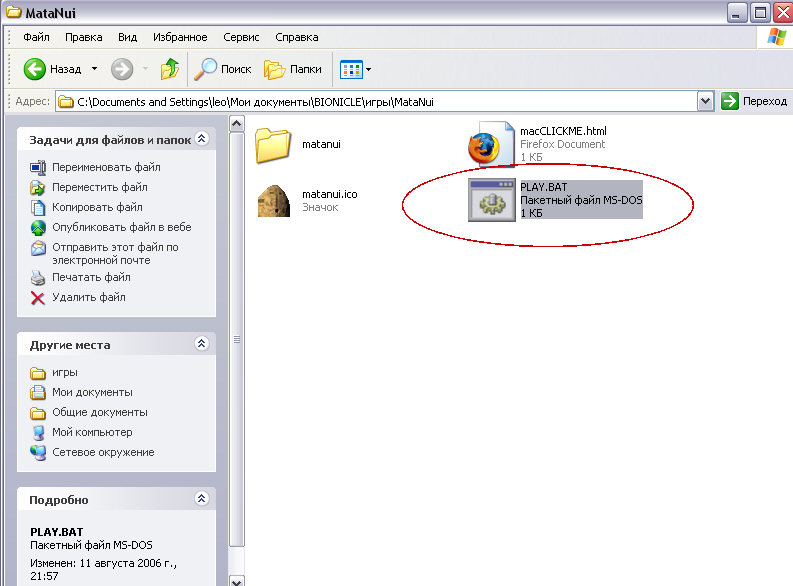Screen dimensions: 793x586
Task: Click the PLAY.BAT file name label
Action: point(544,187)
